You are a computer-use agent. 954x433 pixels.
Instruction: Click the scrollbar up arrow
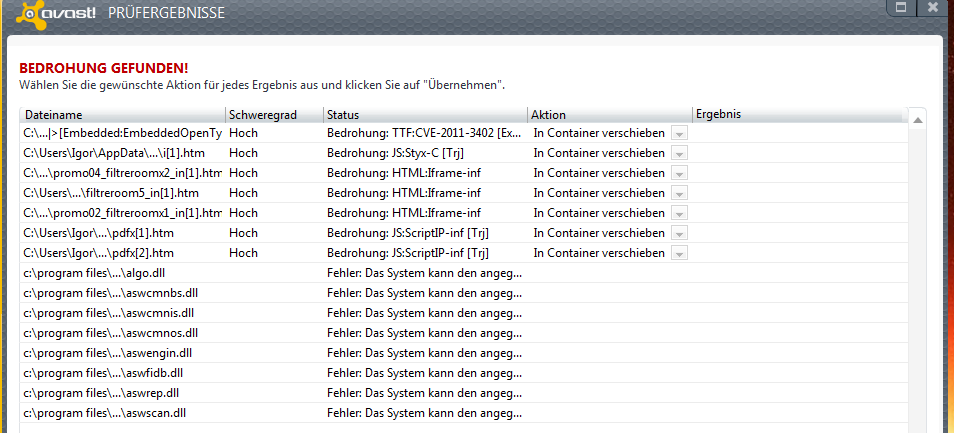917,121
